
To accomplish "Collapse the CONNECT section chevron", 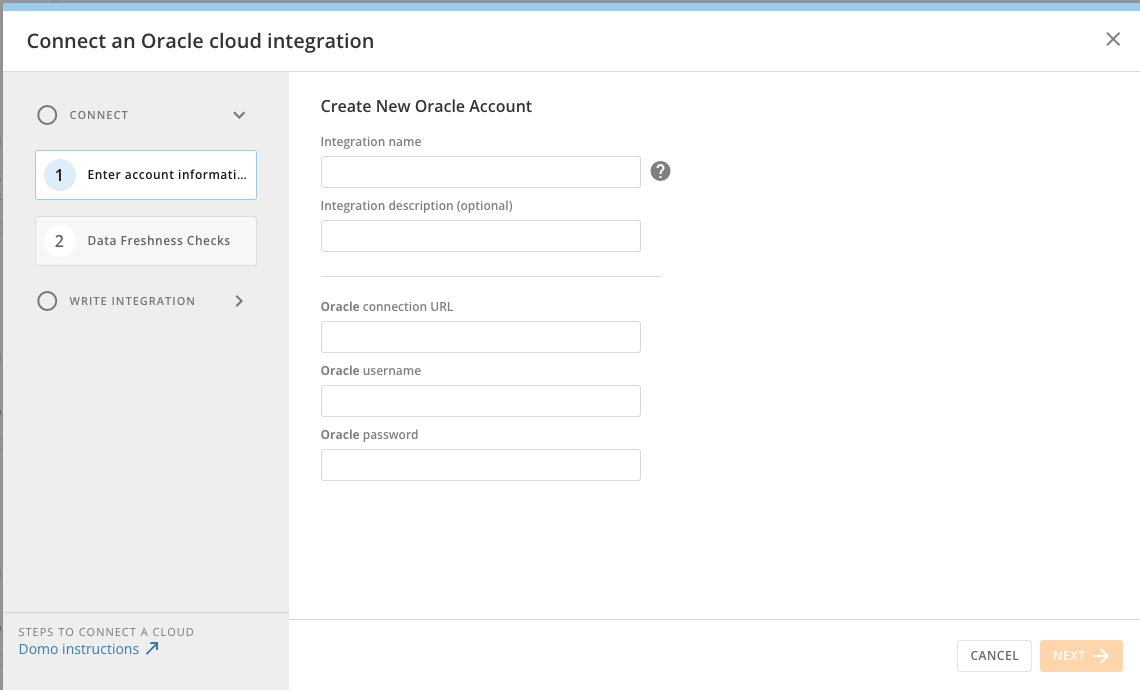I will [x=239, y=115].
